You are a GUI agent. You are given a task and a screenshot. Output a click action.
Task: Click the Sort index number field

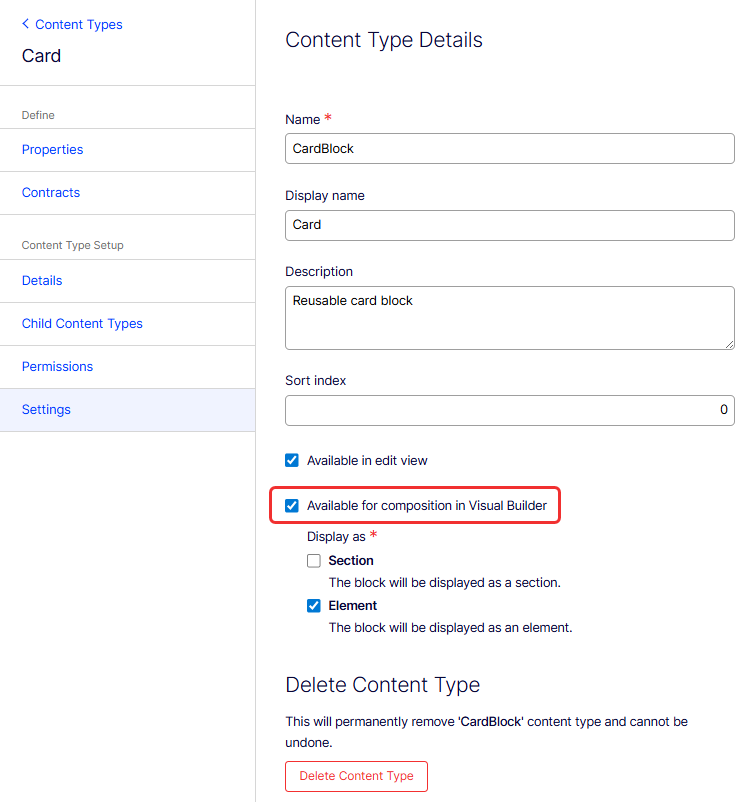coord(509,410)
